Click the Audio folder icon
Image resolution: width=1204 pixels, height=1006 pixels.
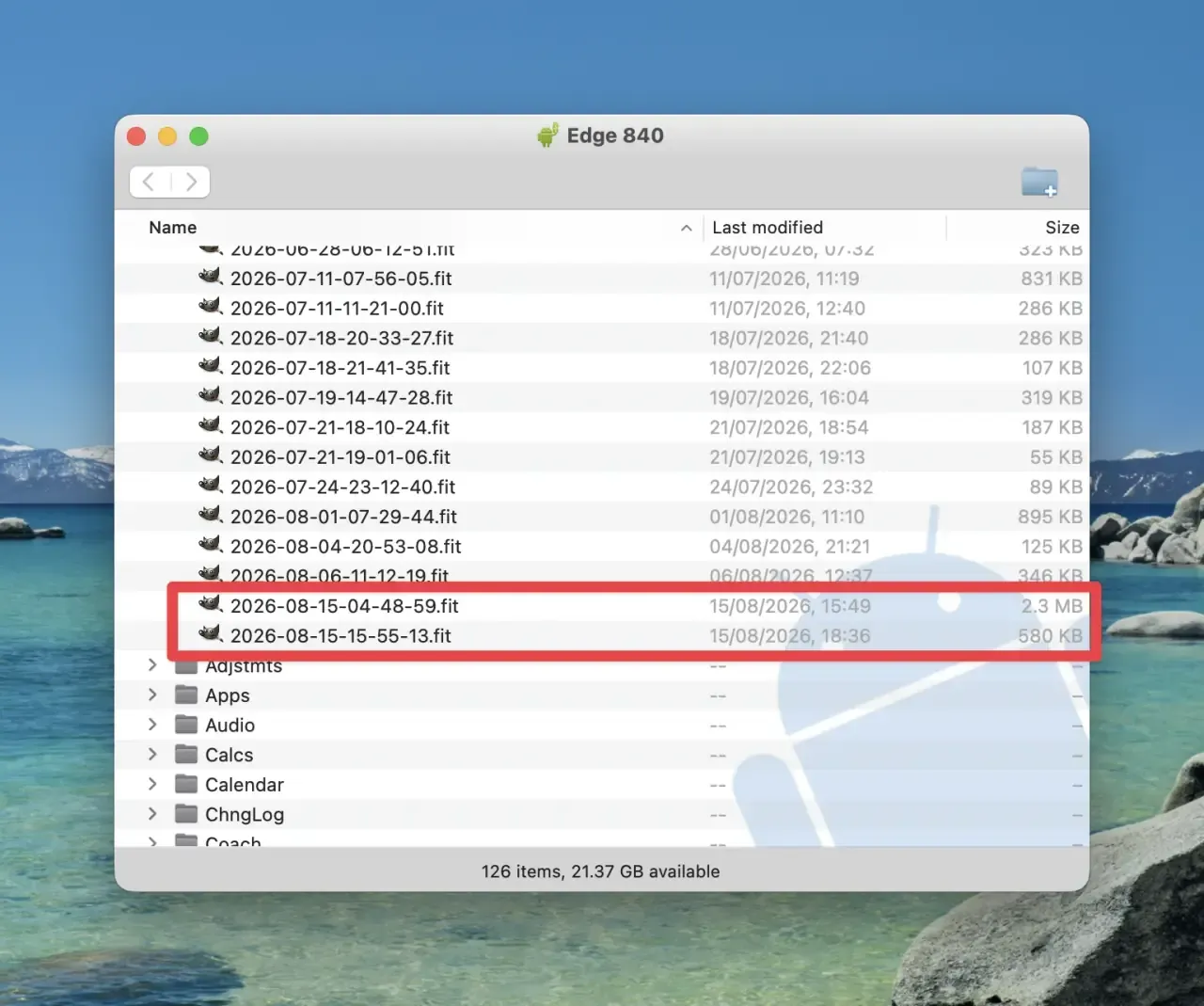point(187,725)
